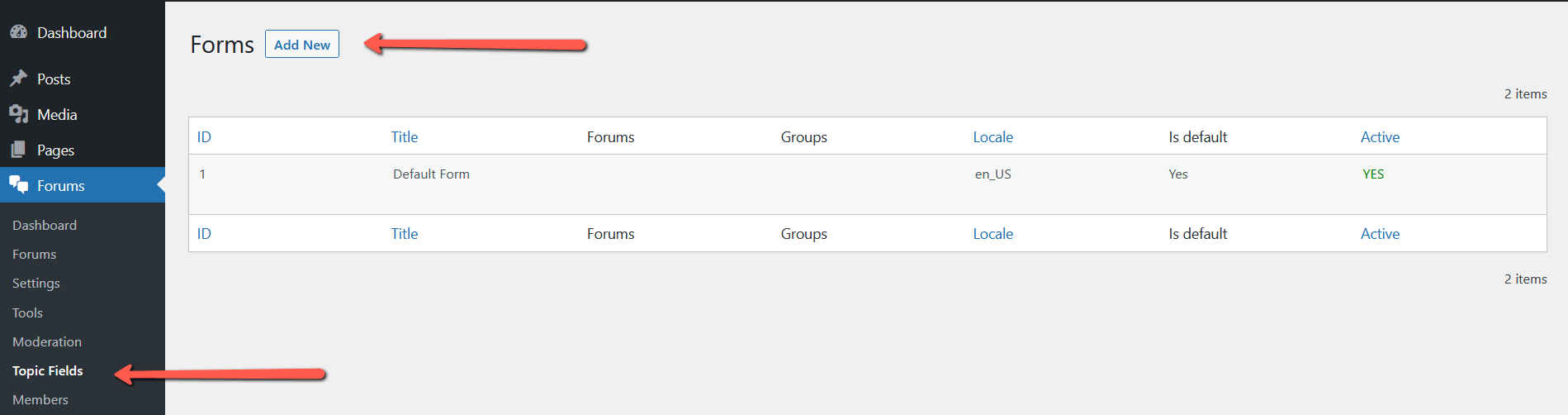The height and width of the screenshot is (415, 1568).
Task: Click the YES active status value
Action: coord(1373,174)
